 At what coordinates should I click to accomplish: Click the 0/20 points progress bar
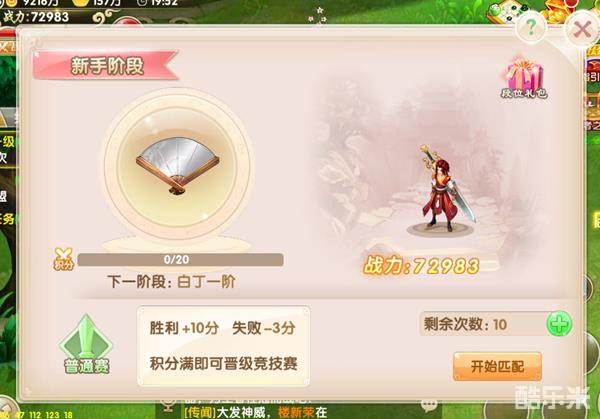coord(180,259)
